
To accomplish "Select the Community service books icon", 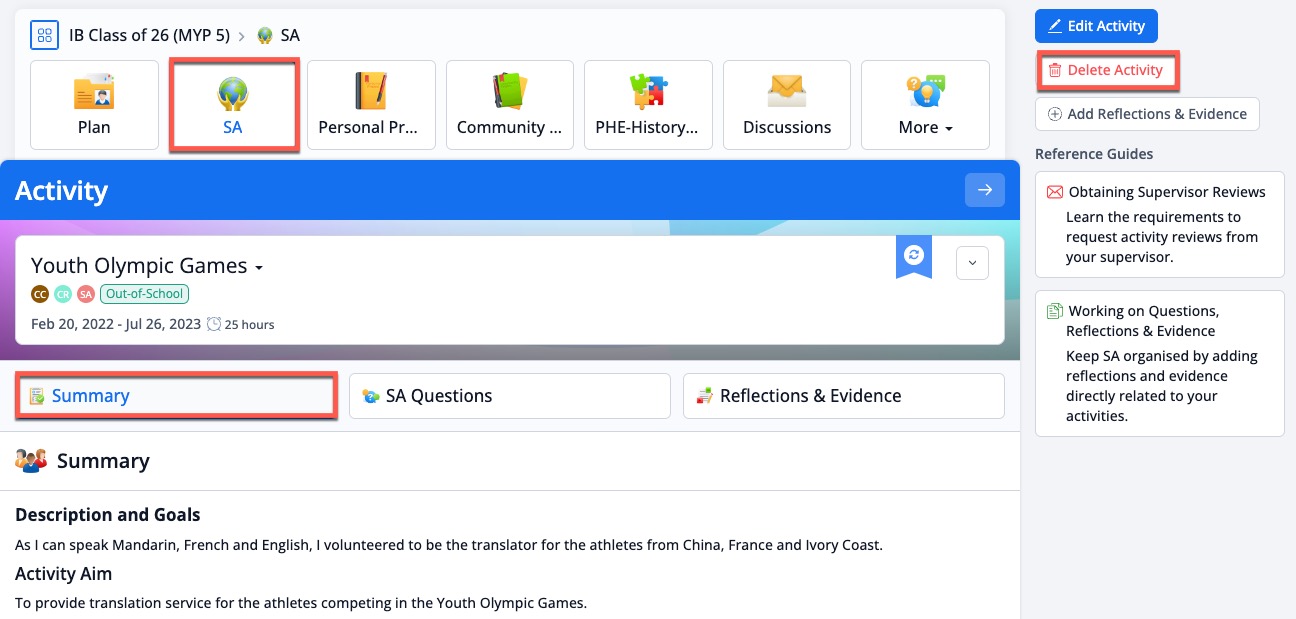I will point(510,90).
